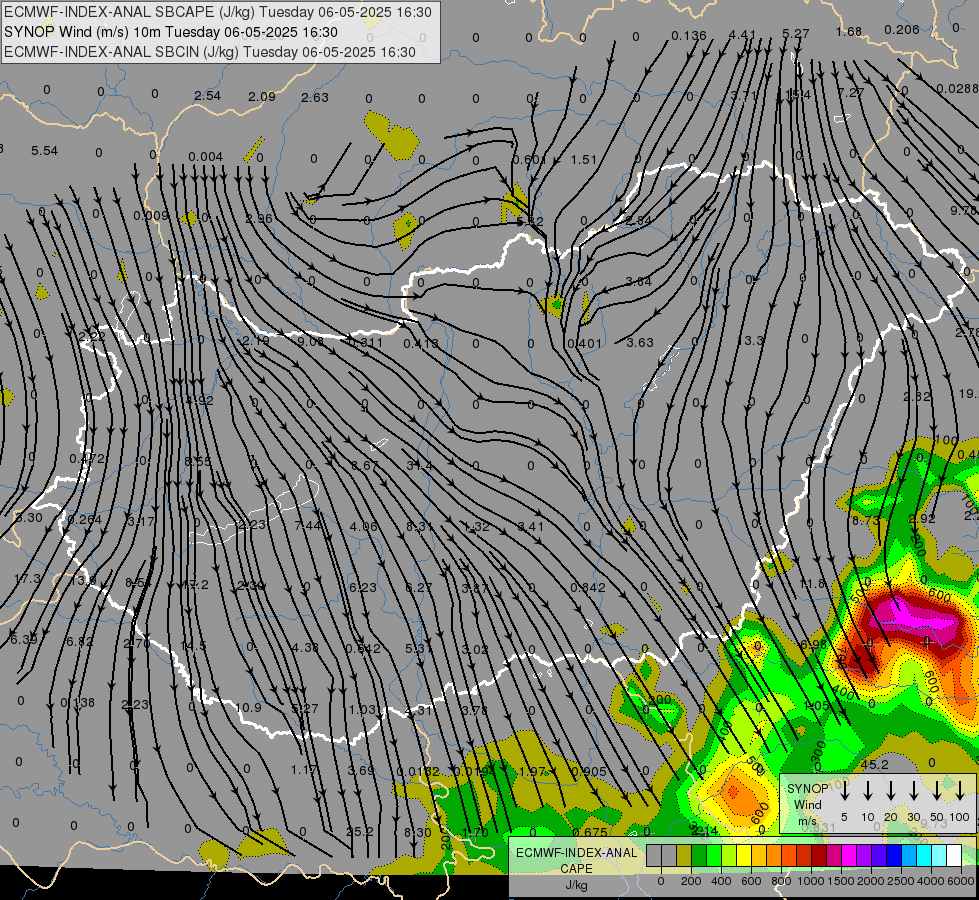Click the 20 m/s wind arrow in legend

coord(890,791)
